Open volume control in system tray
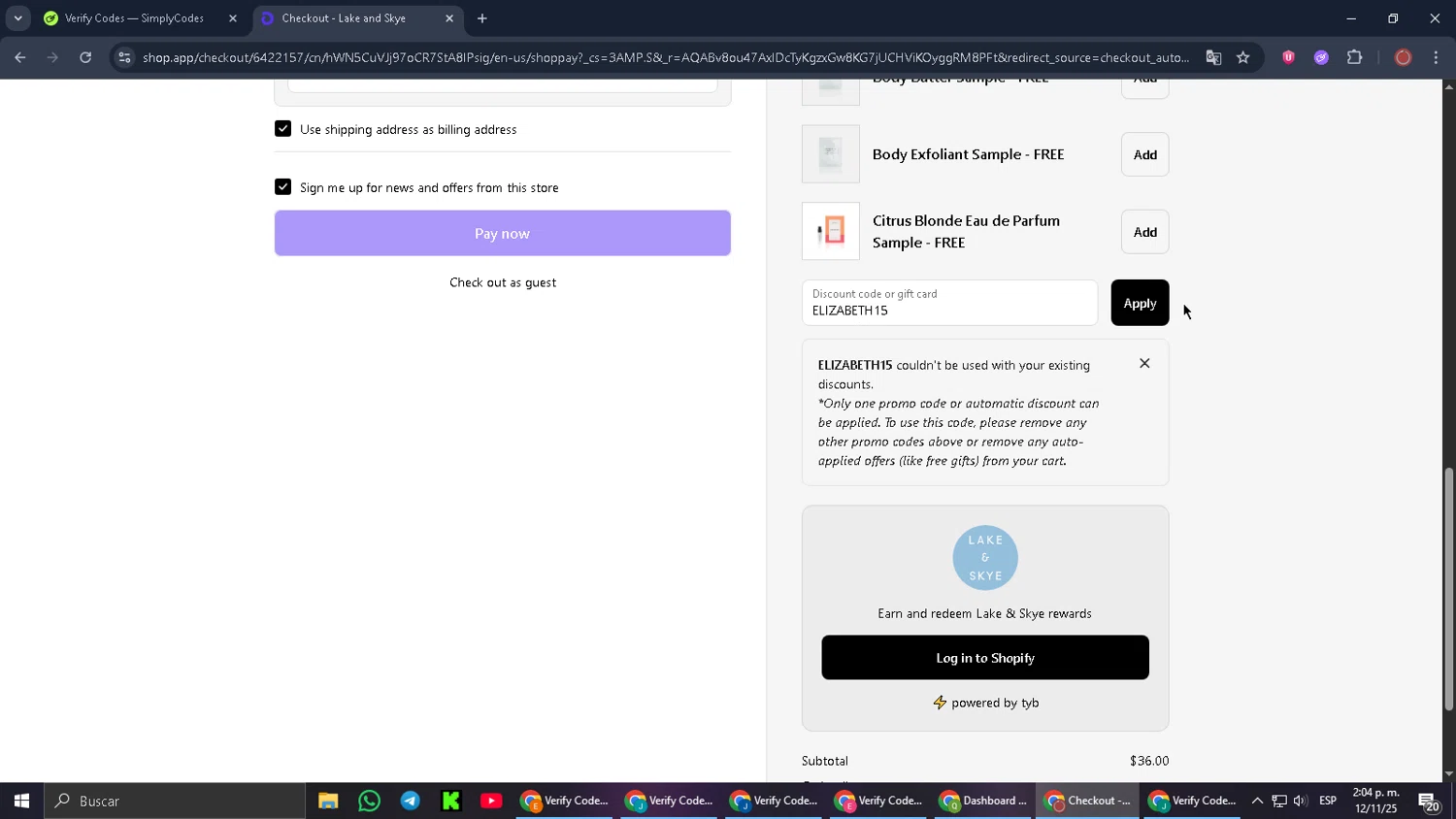 pyautogui.click(x=1300, y=802)
